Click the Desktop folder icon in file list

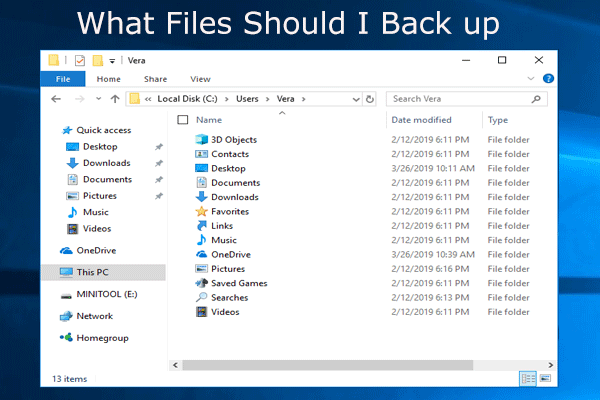[201, 168]
